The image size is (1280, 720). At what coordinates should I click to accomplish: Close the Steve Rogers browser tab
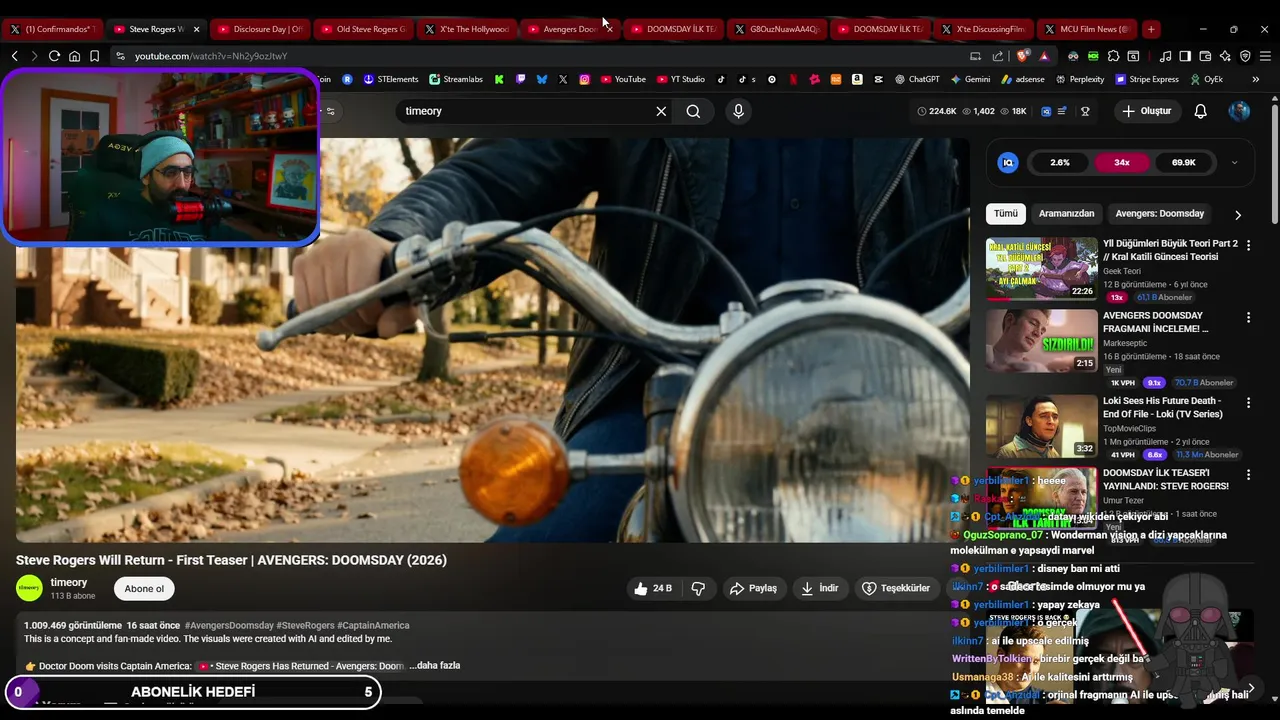pyautogui.click(x=196, y=29)
